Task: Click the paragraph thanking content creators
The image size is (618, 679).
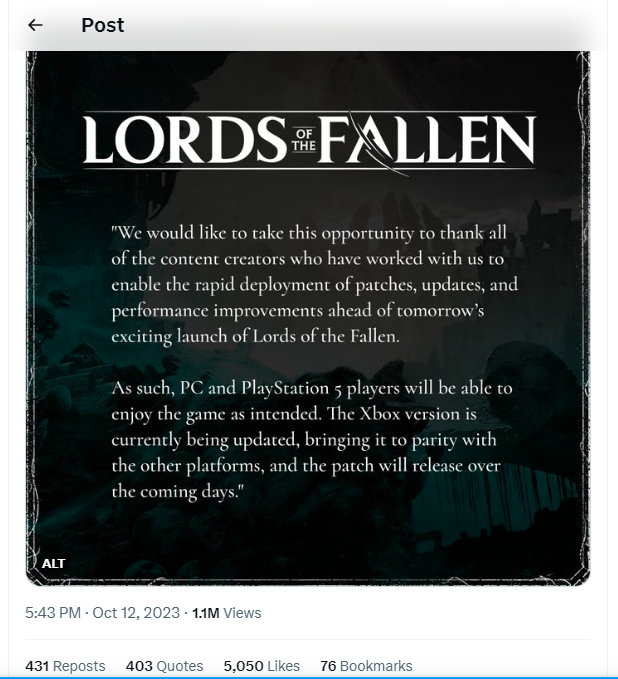Action: click(314, 285)
